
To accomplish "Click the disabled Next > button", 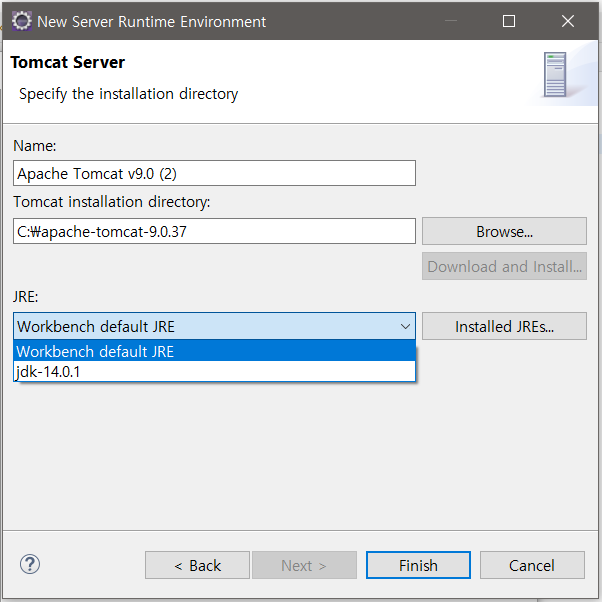I will coord(304,565).
